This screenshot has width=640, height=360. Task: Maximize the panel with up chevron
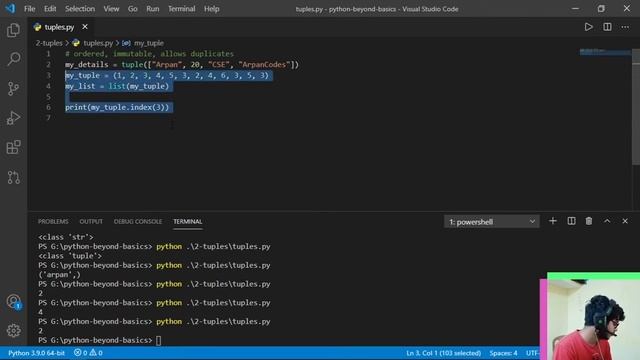click(607, 221)
